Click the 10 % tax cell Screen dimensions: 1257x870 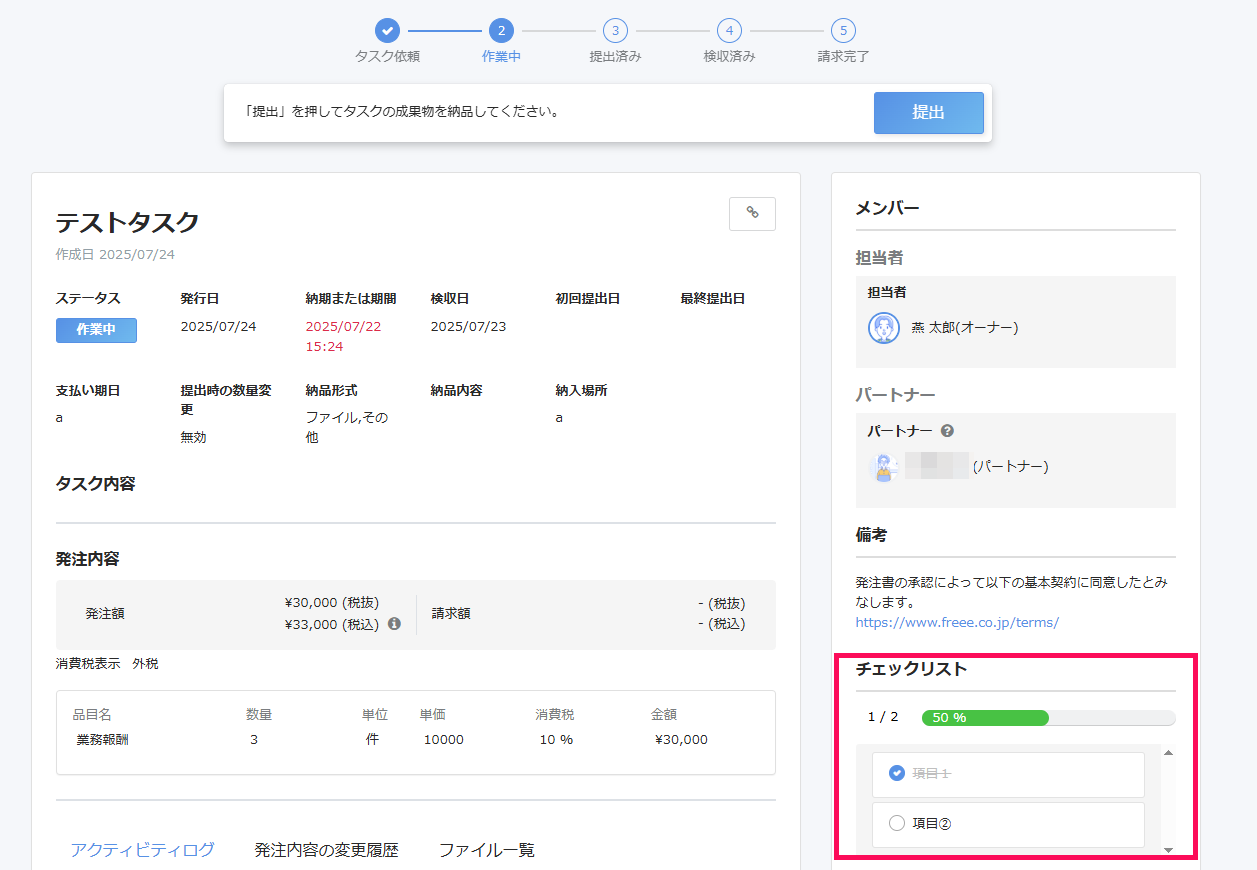[556, 740]
